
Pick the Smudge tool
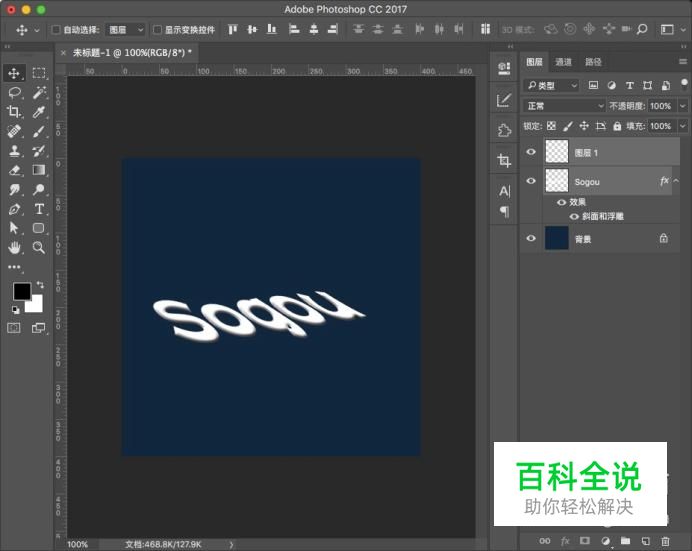(x=14, y=190)
